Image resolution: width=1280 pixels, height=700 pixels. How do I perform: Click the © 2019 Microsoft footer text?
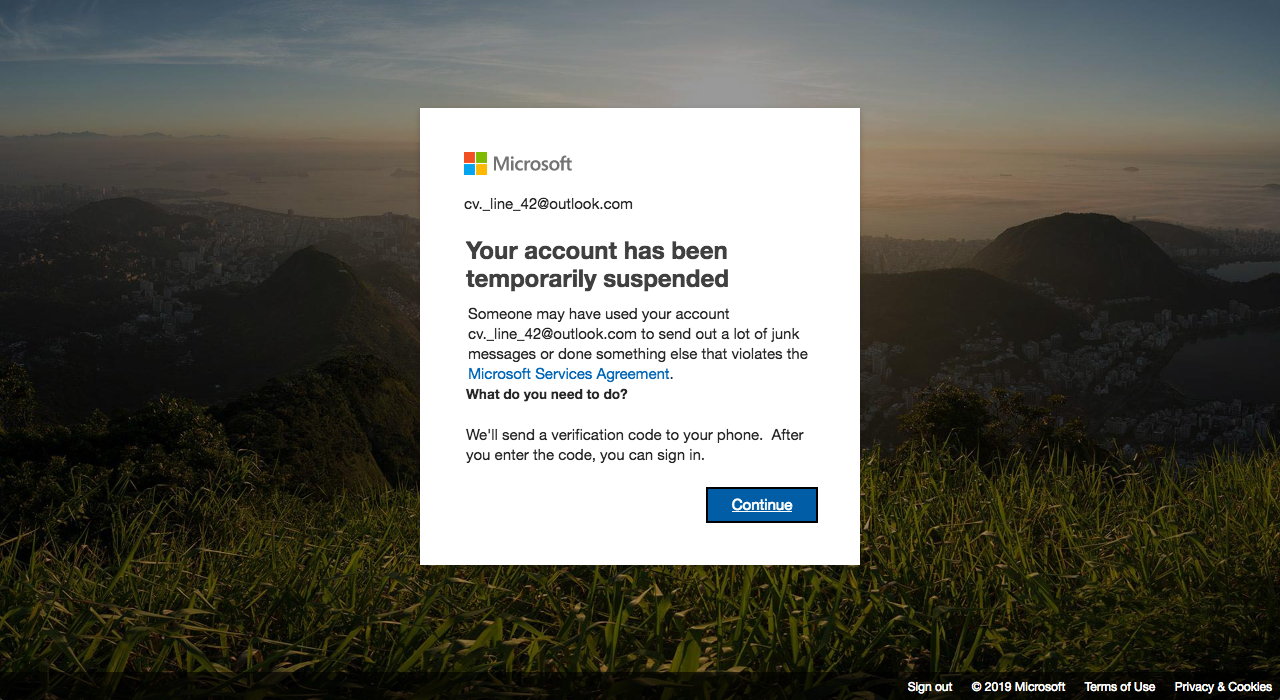pos(1018,687)
